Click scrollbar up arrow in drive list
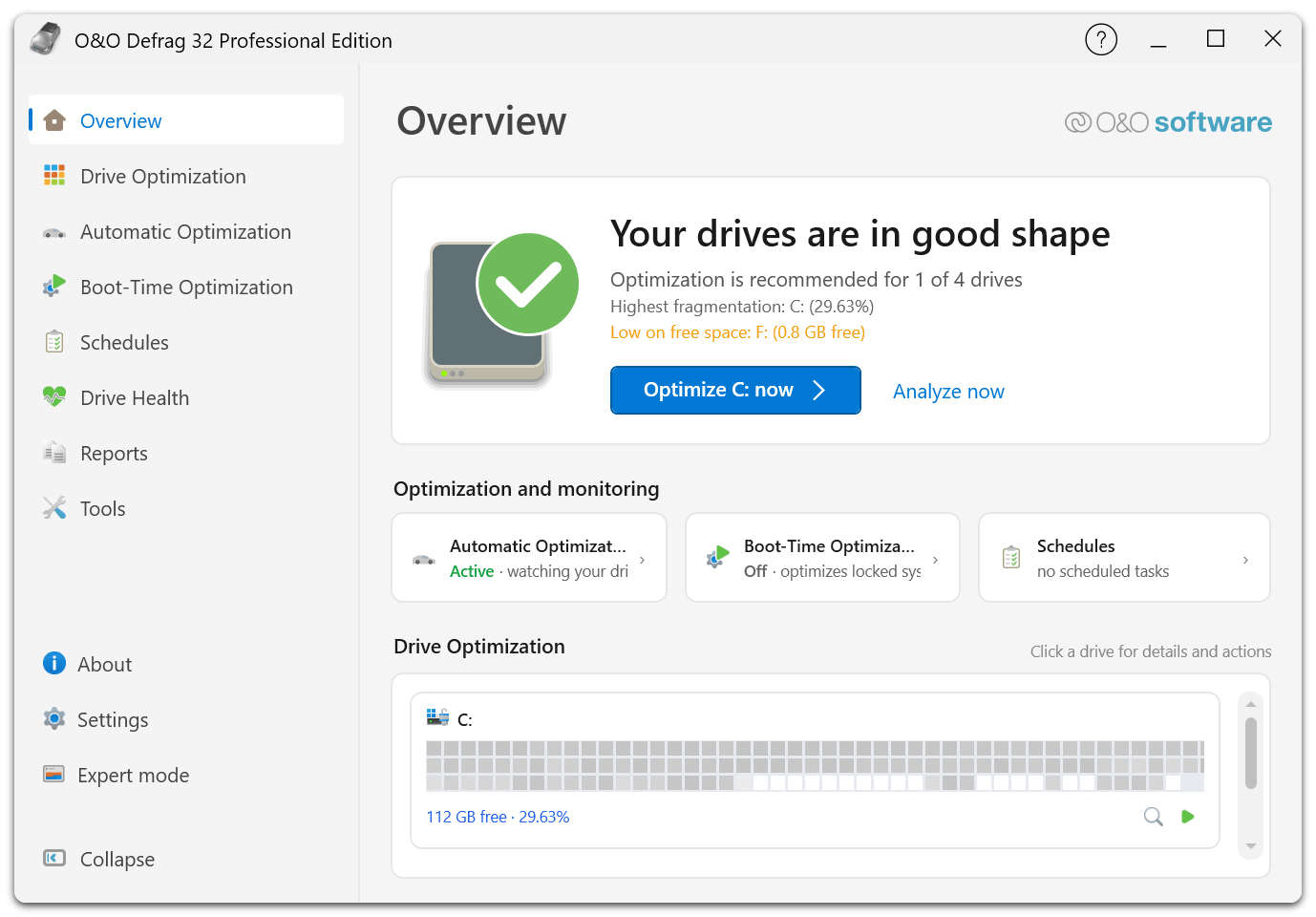Viewport: 1316px width, 917px height. [x=1251, y=704]
